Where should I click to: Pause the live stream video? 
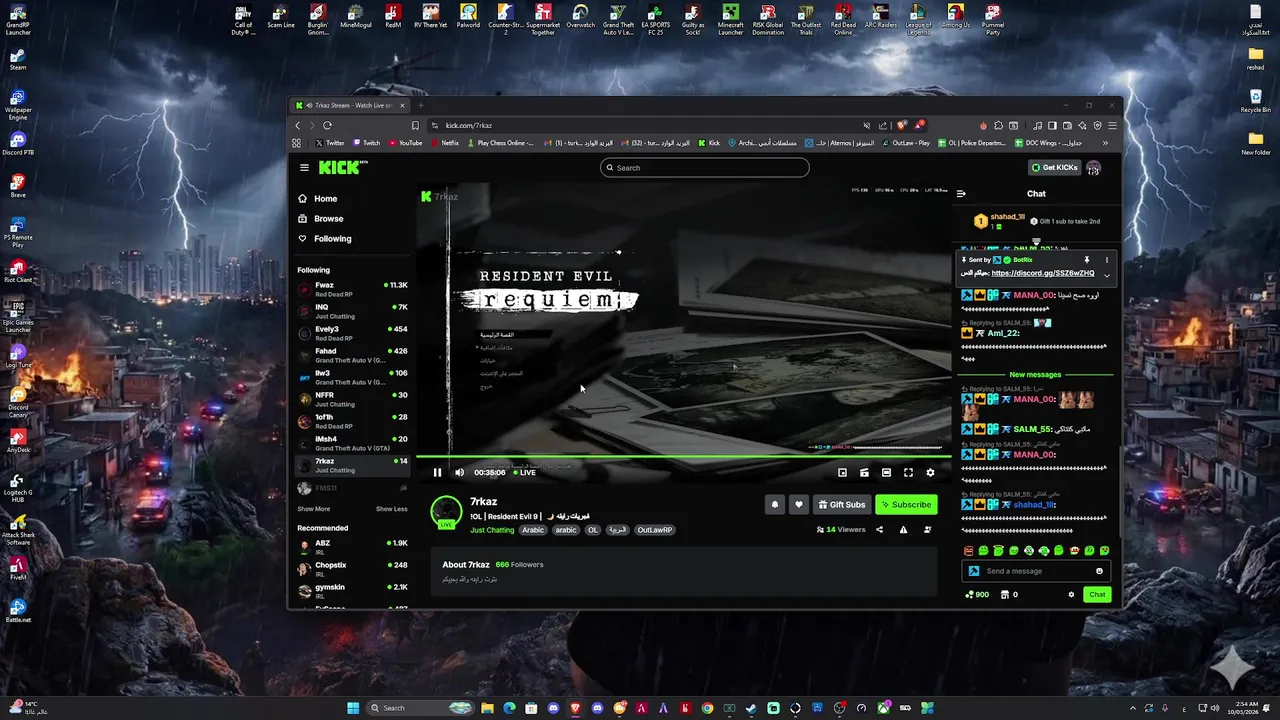tap(437, 472)
